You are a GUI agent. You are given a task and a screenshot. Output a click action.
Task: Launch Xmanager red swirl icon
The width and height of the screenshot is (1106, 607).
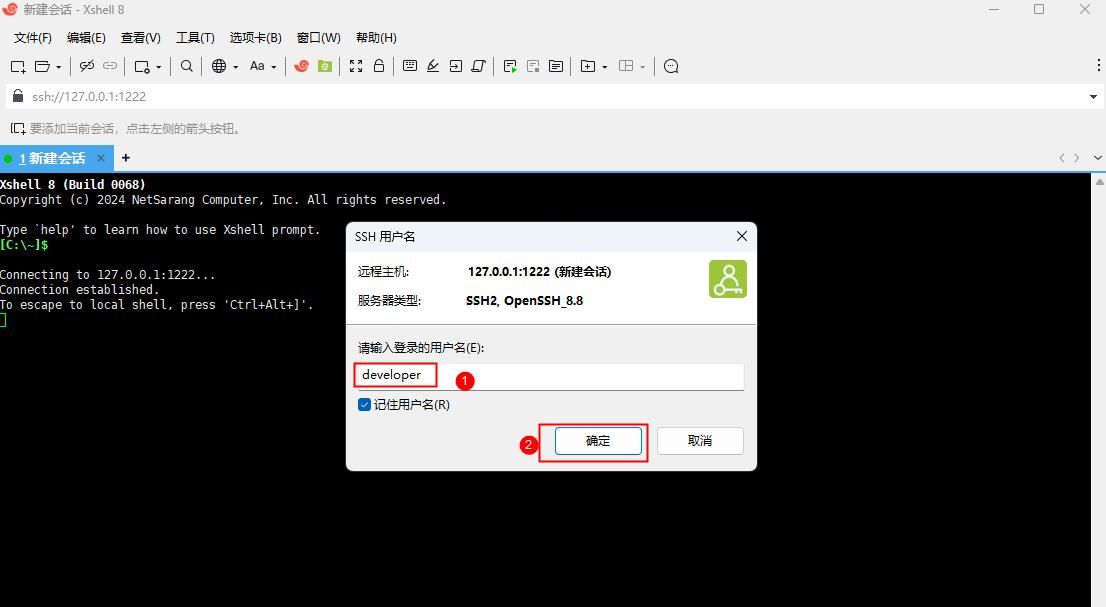(301, 66)
